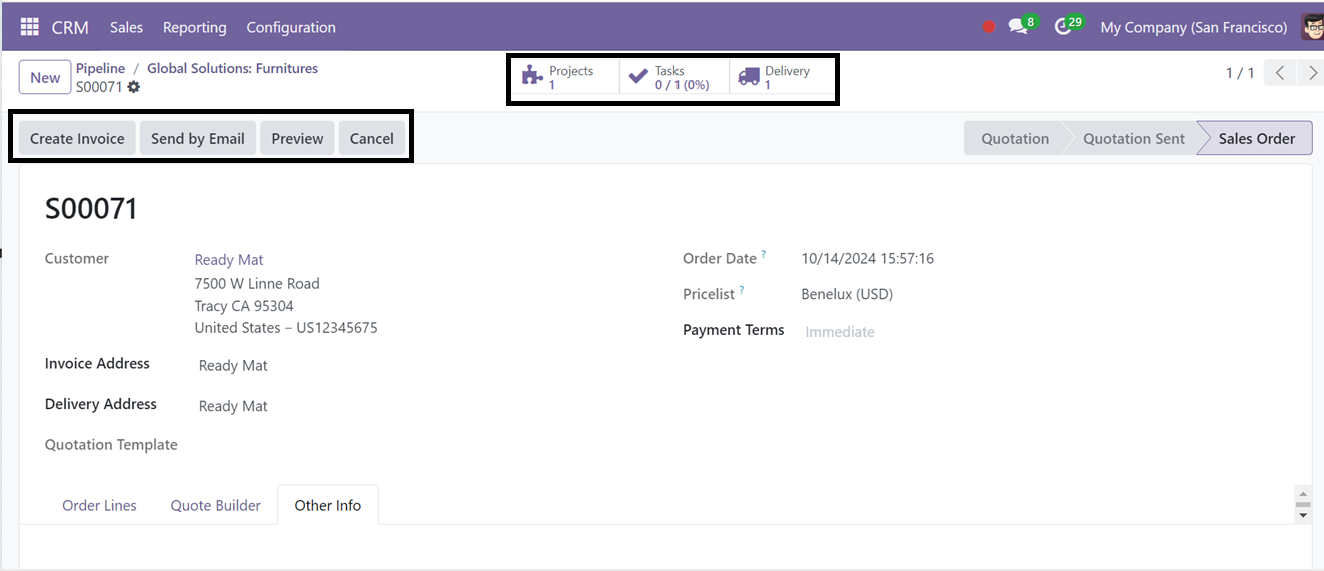The image size is (1324, 571).
Task: Click the Delivery truck icon
Action: click(748, 77)
